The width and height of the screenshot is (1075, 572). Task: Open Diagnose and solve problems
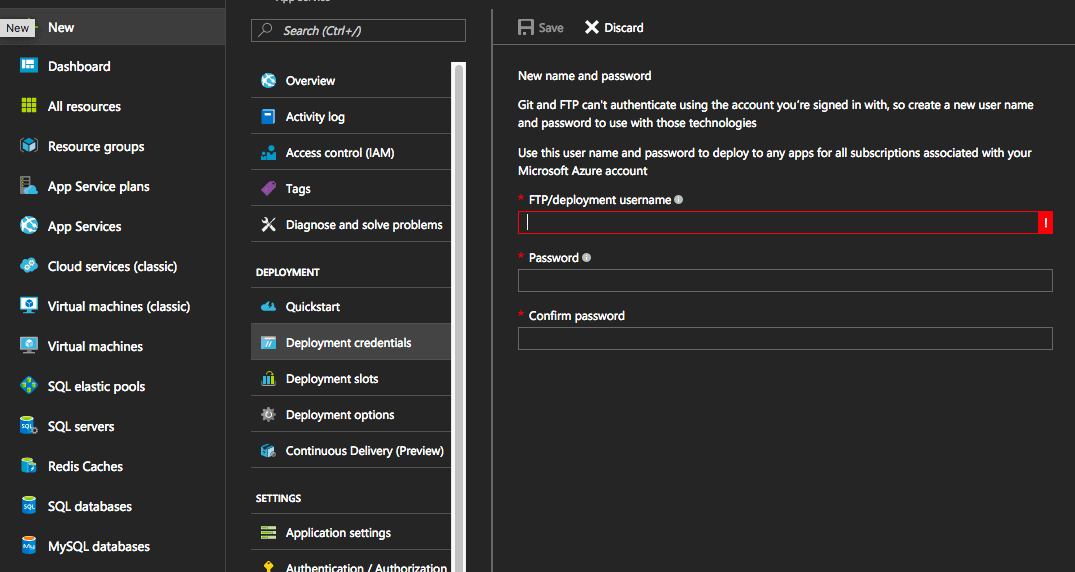351,224
